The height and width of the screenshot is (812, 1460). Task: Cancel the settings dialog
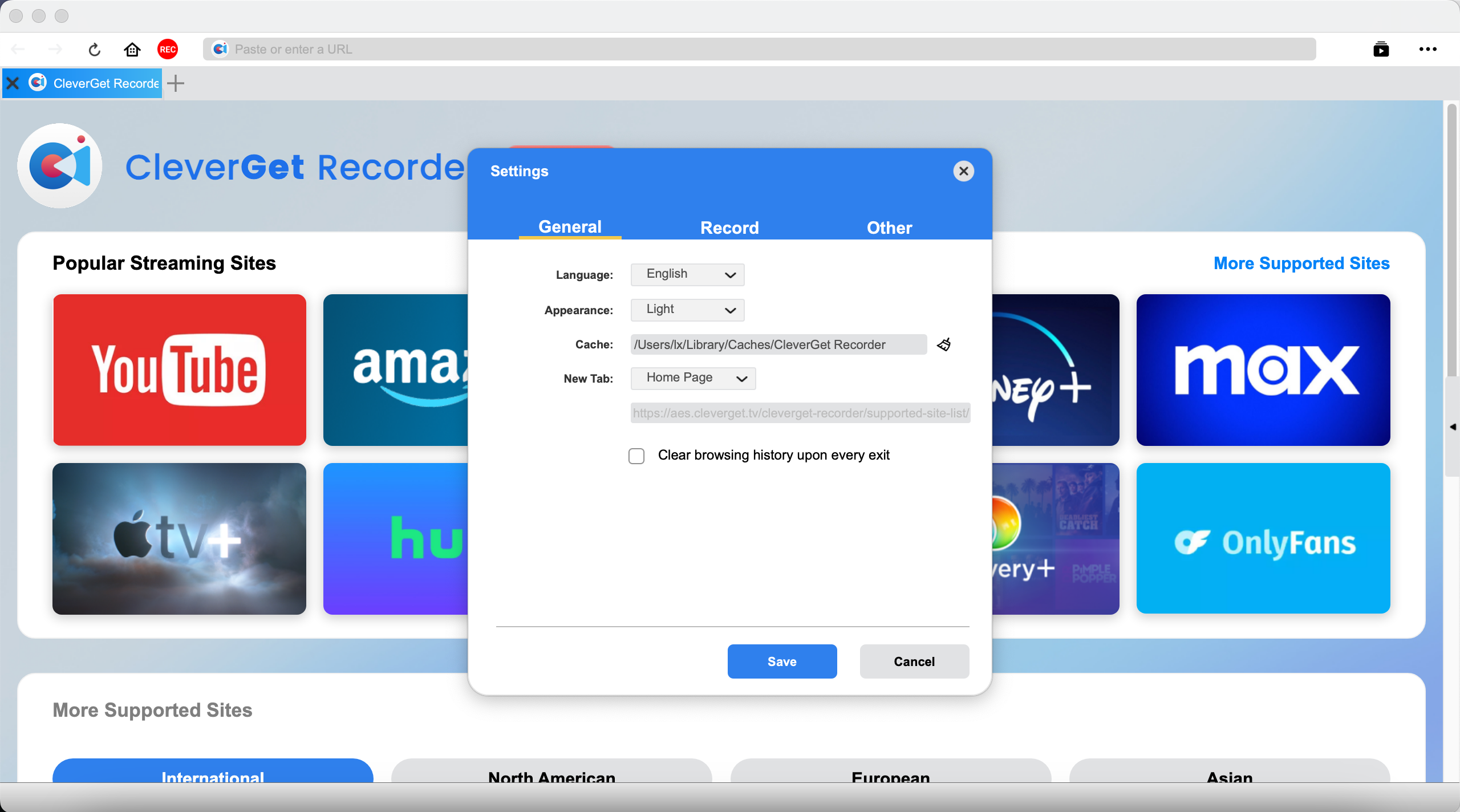pos(914,661)
